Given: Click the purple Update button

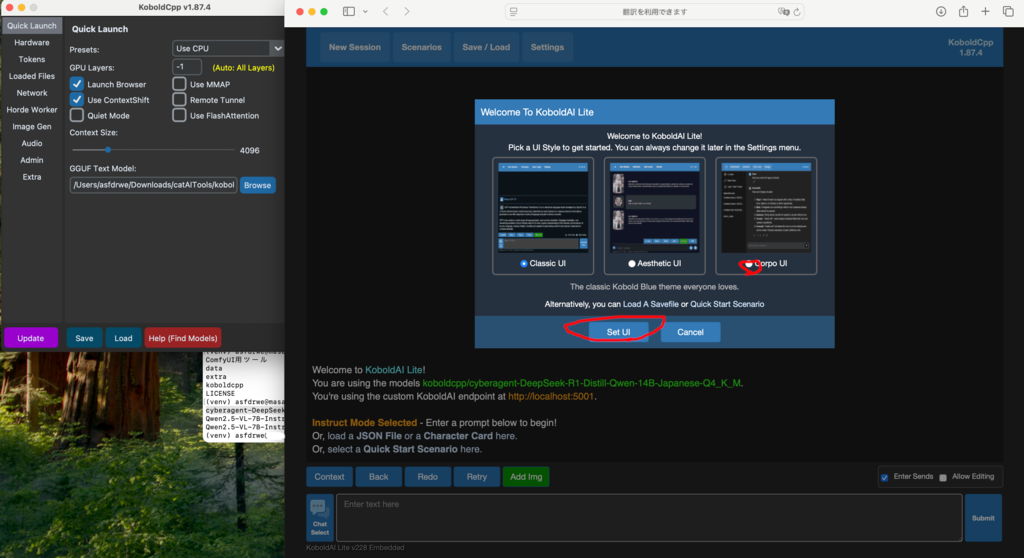Looking at the screenshot, I should click(31, 338).
